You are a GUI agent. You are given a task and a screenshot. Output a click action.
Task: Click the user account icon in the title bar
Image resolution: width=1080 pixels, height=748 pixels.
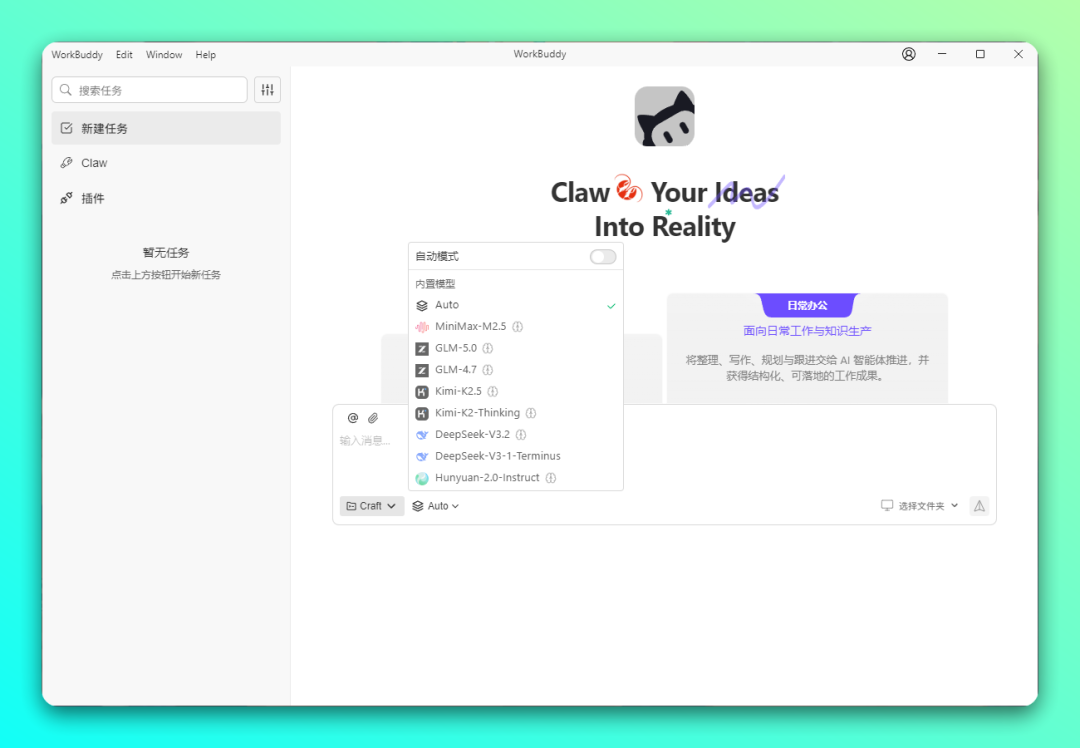[908, 54]
